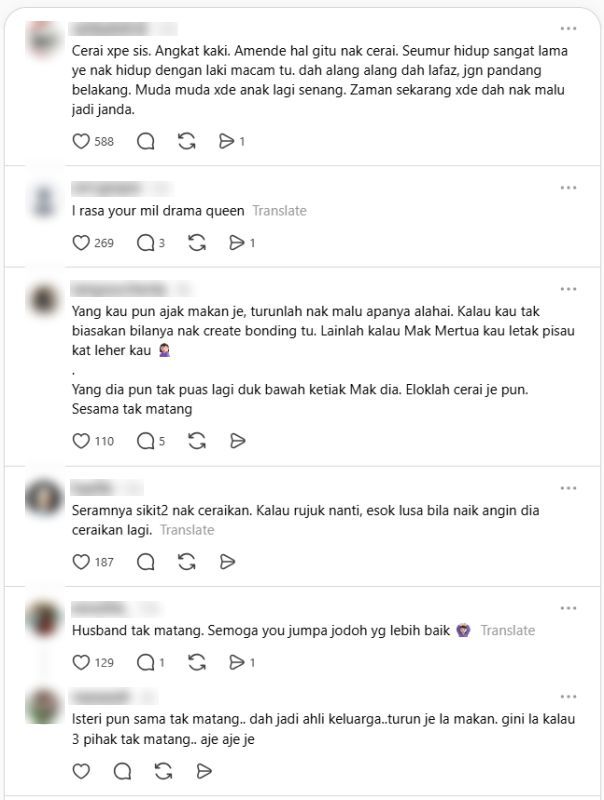
Task: Like the 'Isteri pun sama' comment
Action: coord(81,771)
